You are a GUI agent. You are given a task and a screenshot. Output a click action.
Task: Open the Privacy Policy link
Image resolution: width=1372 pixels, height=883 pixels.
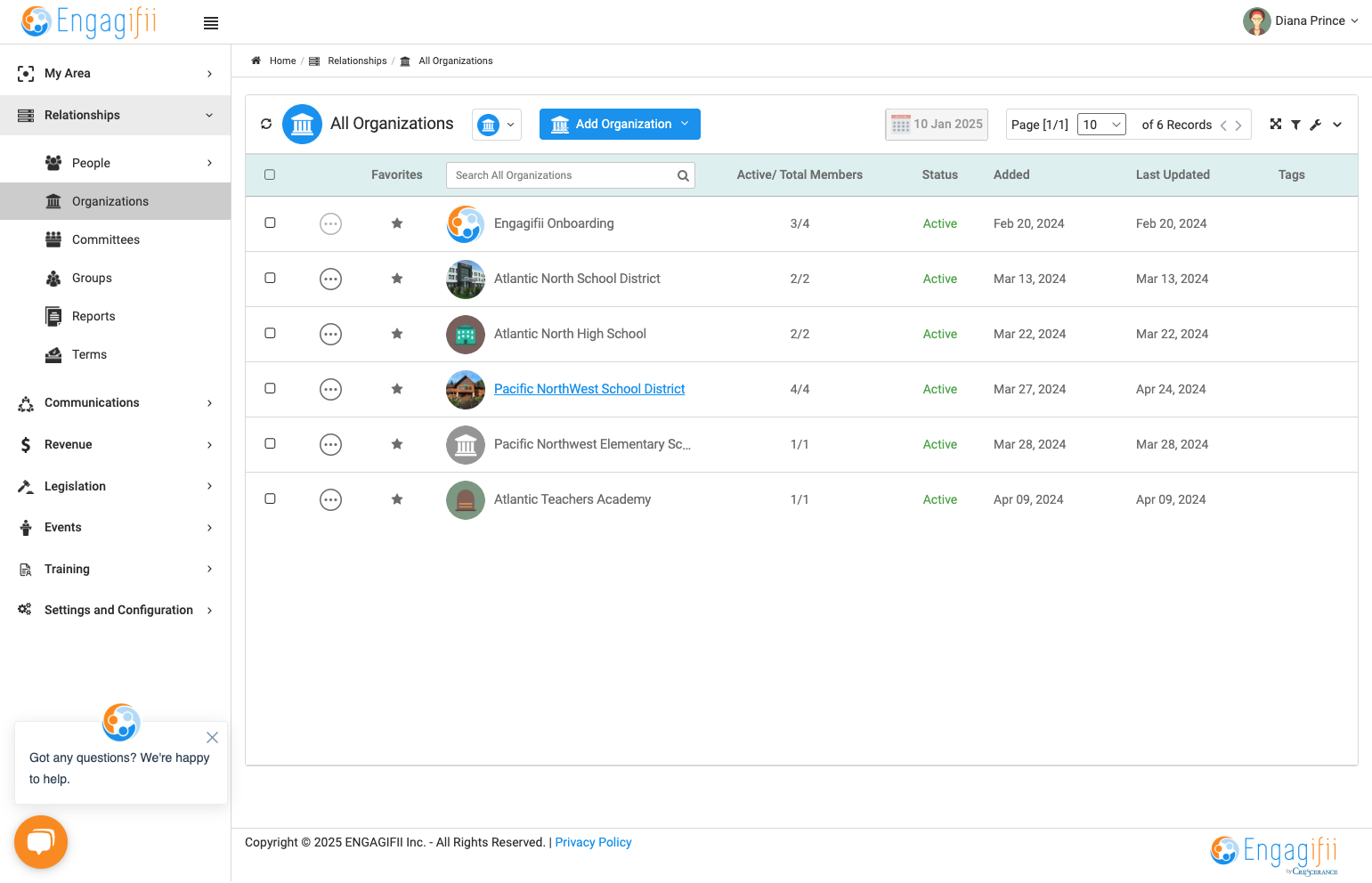(x=593, y=842)
